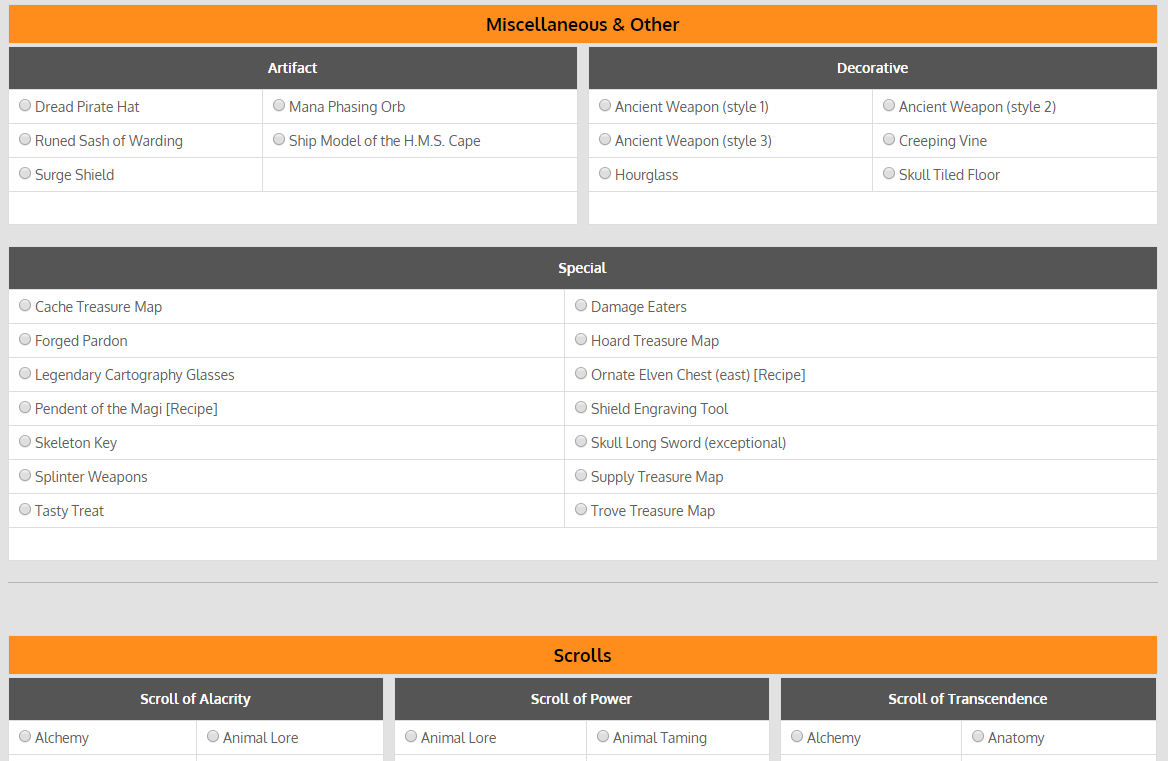Click the Special section header
Image resolution: width=1172 pixels, height=761 pixels.
[x=583, y=268]
